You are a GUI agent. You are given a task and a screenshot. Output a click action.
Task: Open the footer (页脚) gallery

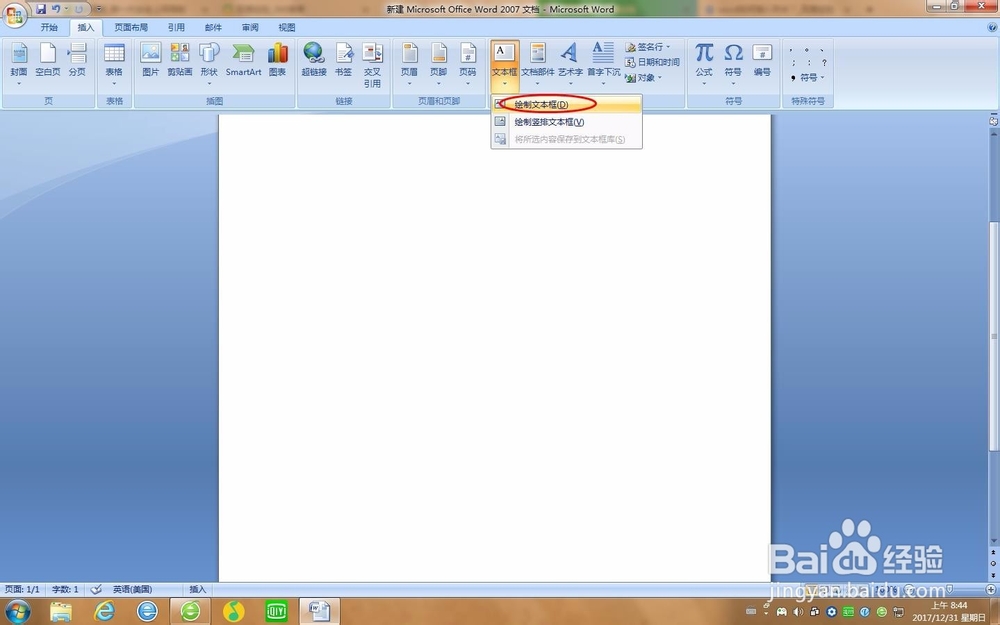[x=439, y=64]
